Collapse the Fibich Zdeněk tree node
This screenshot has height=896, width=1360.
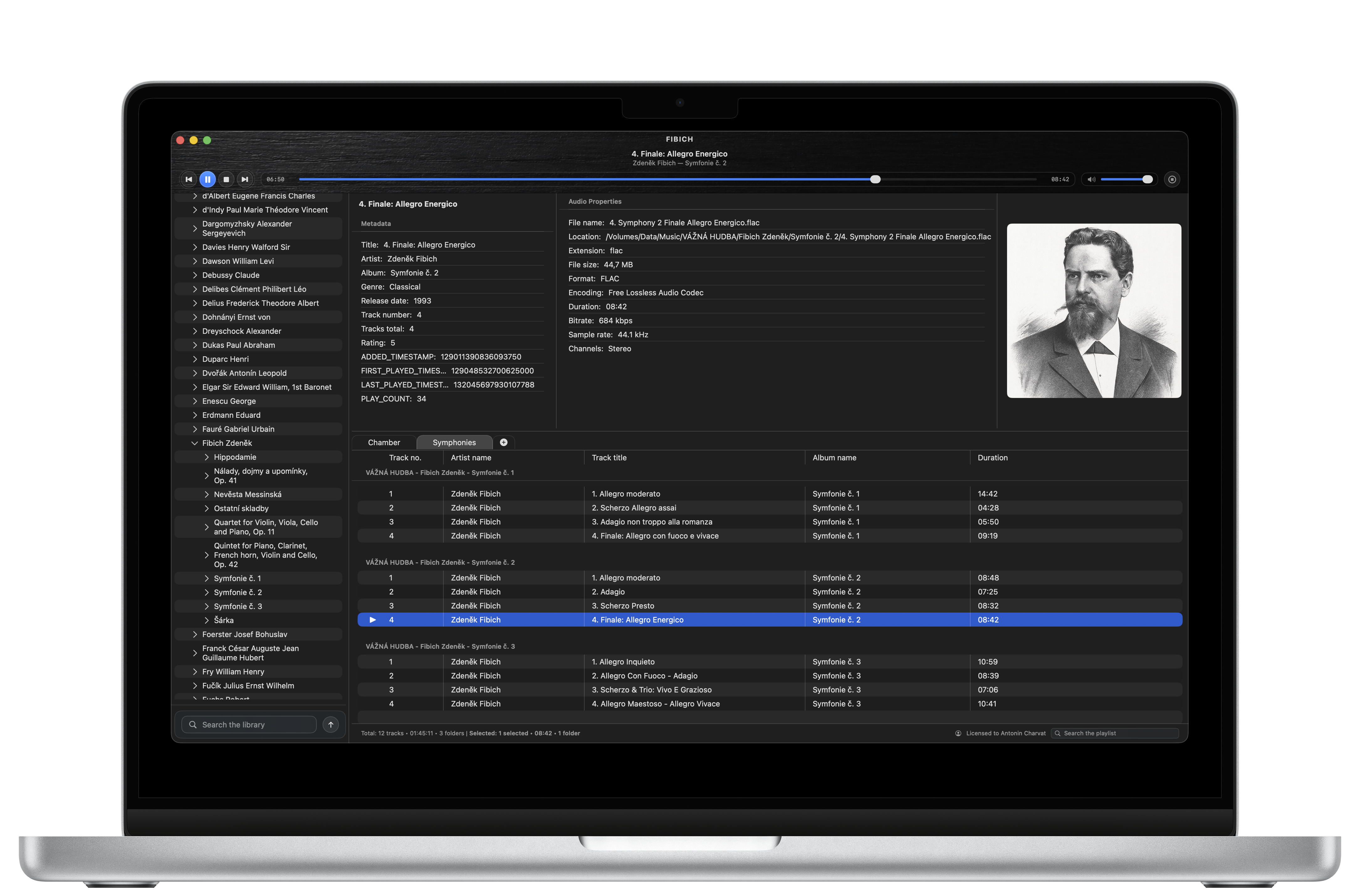coord(194,443)
